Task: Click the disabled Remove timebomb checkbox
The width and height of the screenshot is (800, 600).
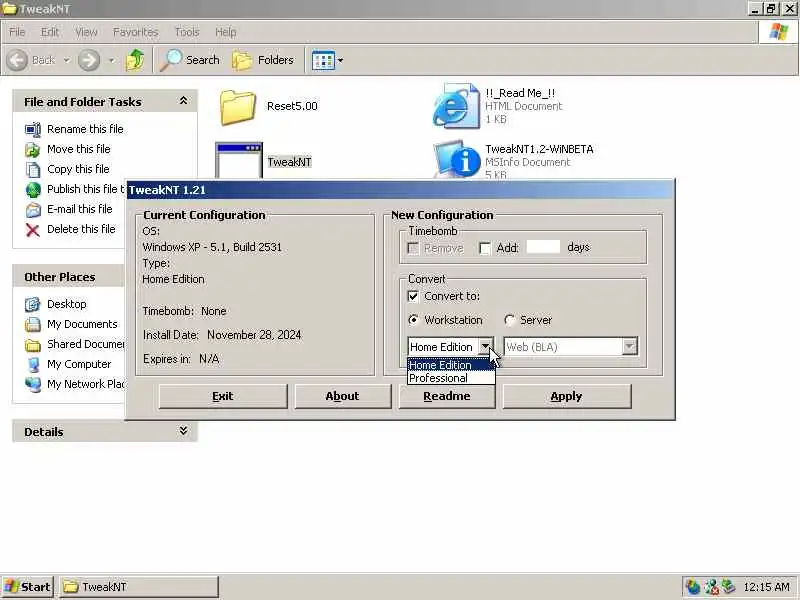Action: tap(413, 248)
